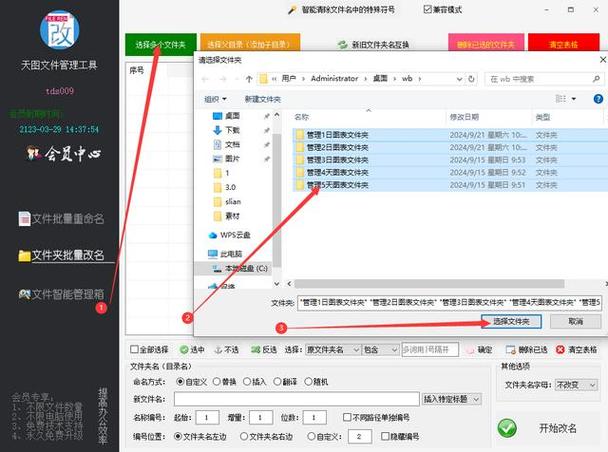
Task: Click search box 在 wb 中搜索
Action: (x=544, y=79)
